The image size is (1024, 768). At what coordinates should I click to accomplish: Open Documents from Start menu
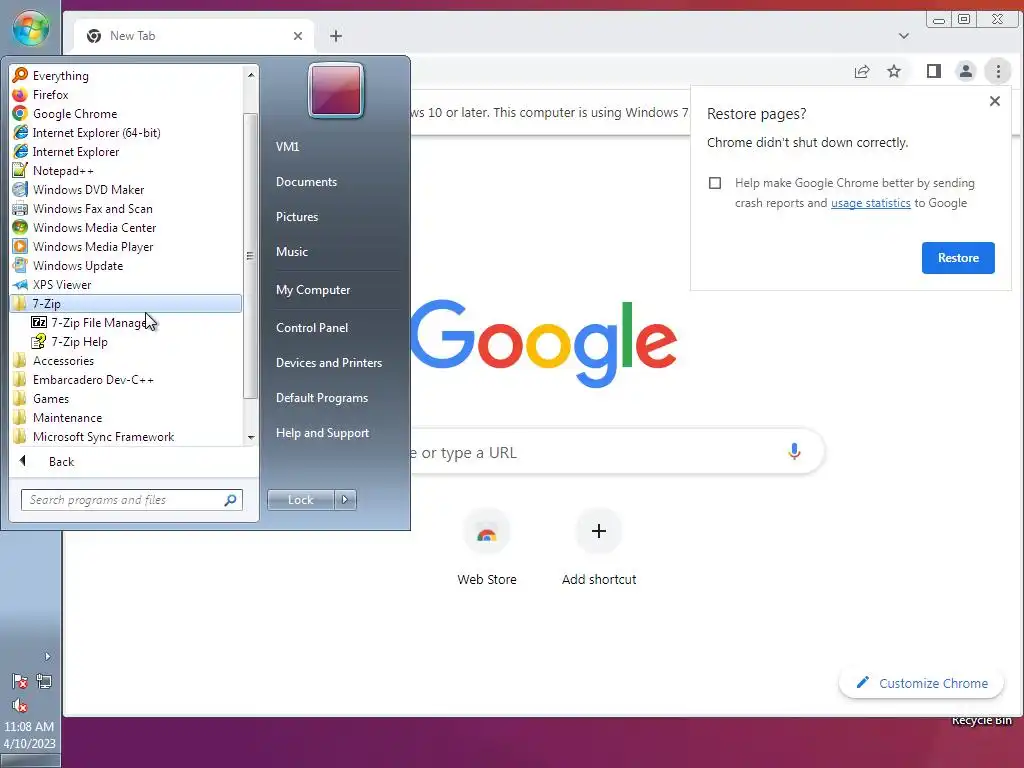click(306, 182)
